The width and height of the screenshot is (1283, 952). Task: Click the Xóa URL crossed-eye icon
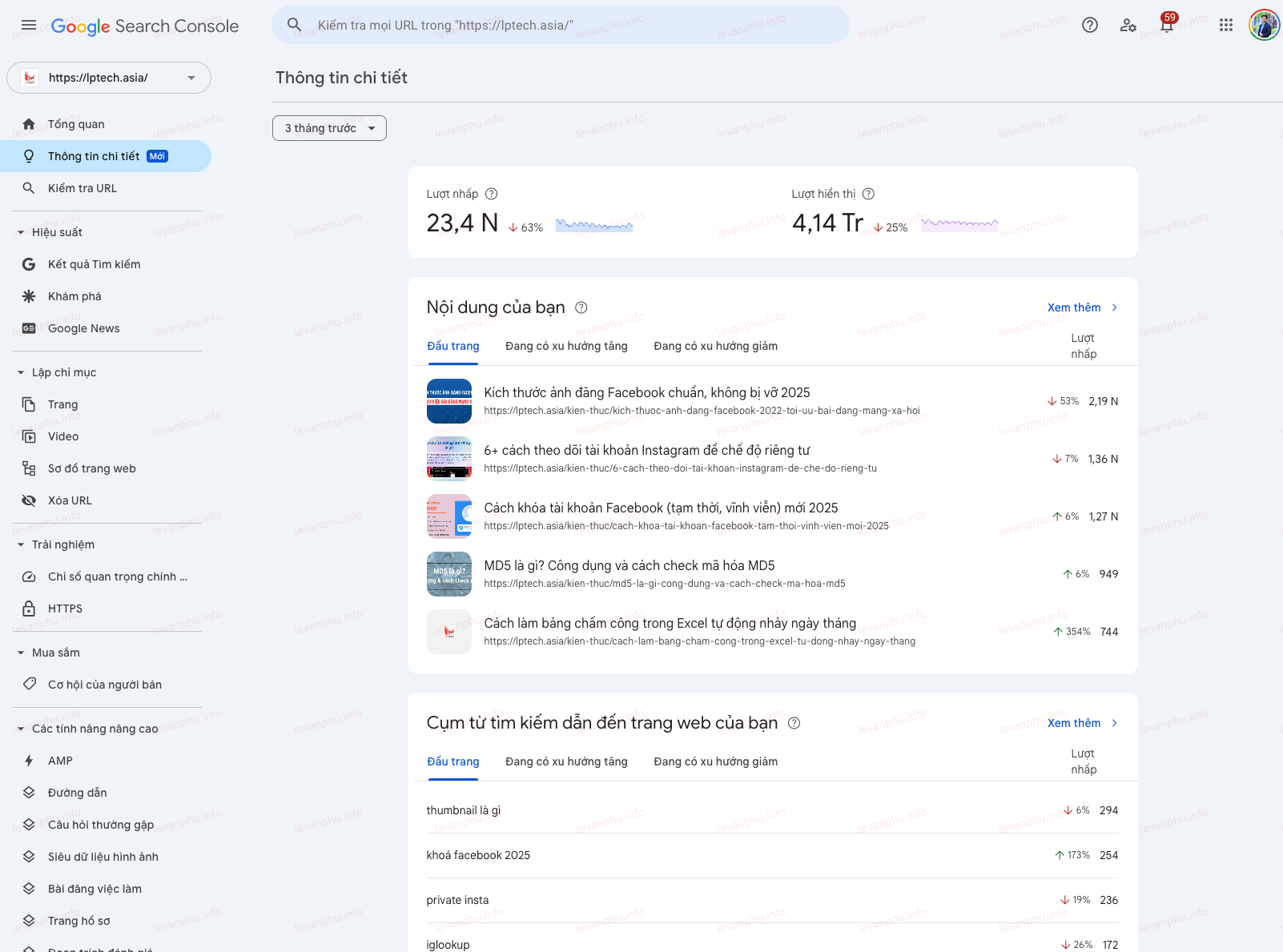click(x=29, y=500)
